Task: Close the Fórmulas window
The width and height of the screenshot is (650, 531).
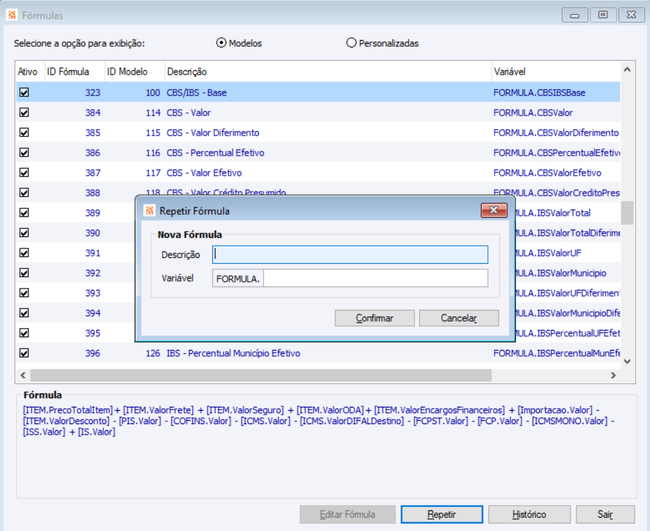Action: (x=631, y=15)
